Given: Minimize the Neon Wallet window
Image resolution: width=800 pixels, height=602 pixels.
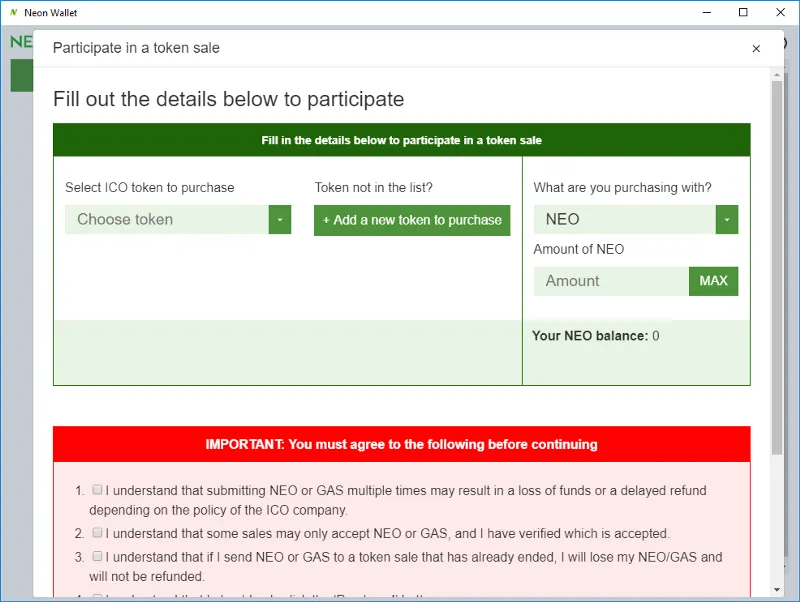Looking at the screenshot, I should 707,12.
